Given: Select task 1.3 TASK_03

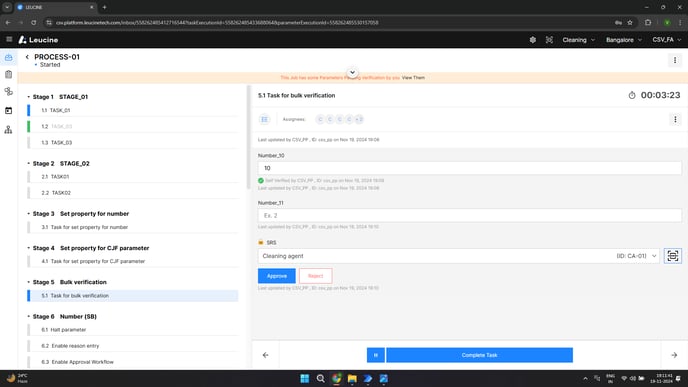Looking at the screenshot, I should [133, 143].
